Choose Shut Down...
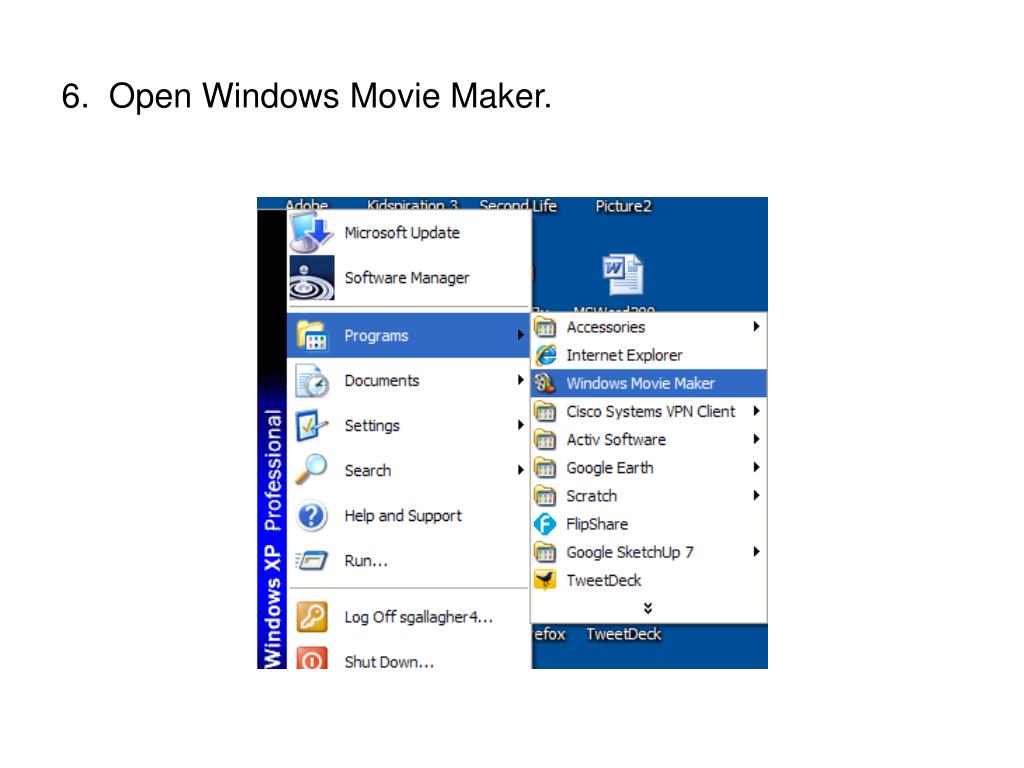This screenshot has width=1024, height=768. [409, 658]
